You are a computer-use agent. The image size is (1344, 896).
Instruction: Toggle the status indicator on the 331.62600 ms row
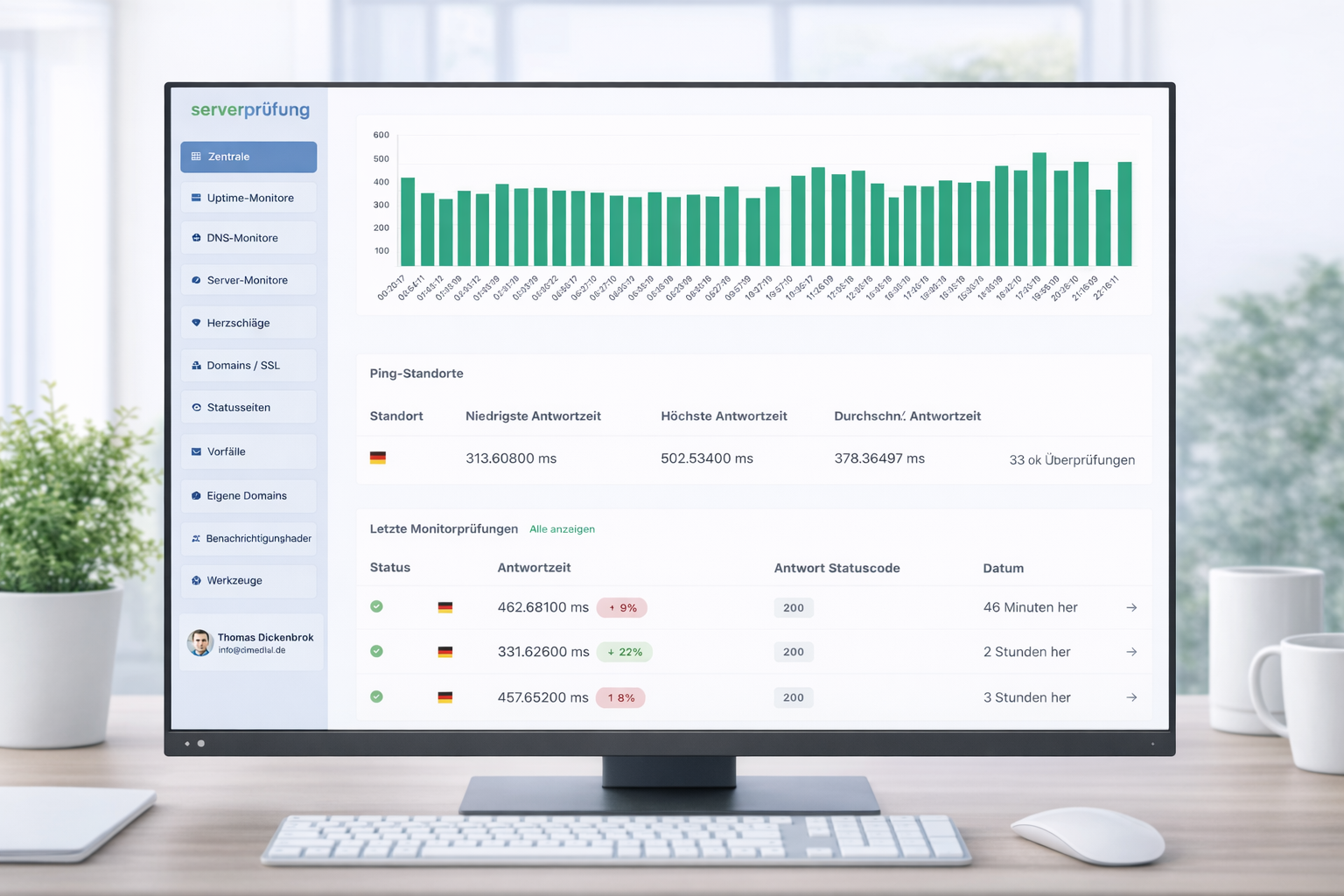coord(377,652)
